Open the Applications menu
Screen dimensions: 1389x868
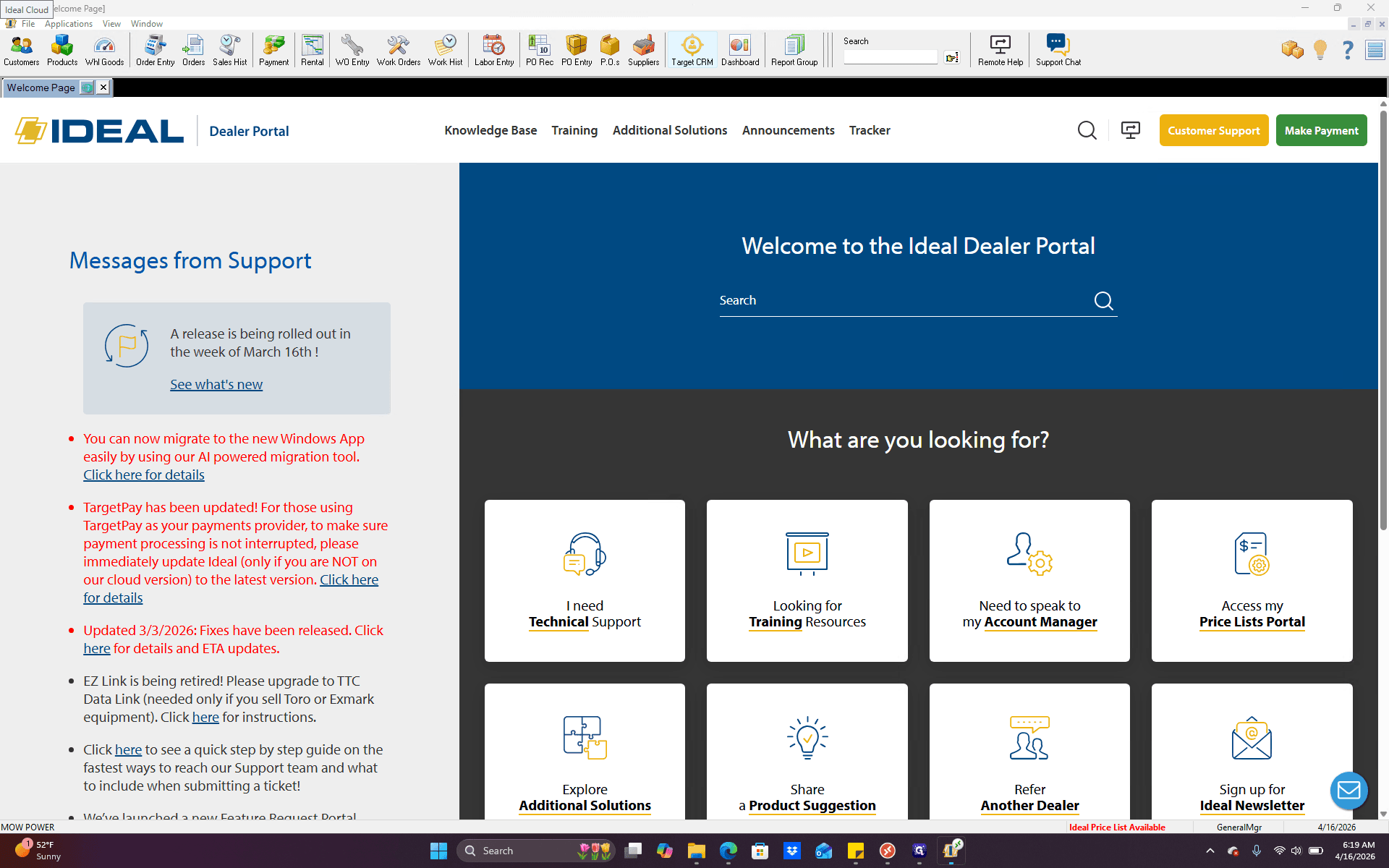[69, 24]
